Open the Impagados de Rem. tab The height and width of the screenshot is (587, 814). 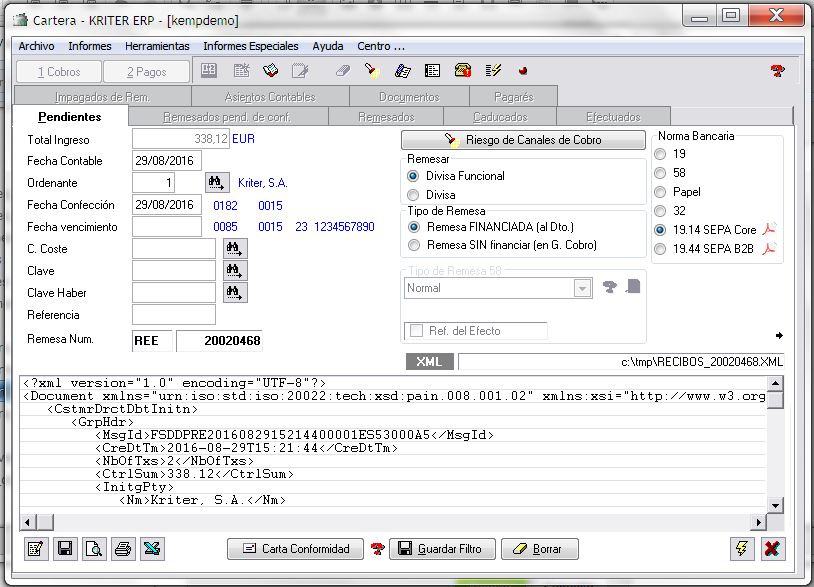[103, 97]
